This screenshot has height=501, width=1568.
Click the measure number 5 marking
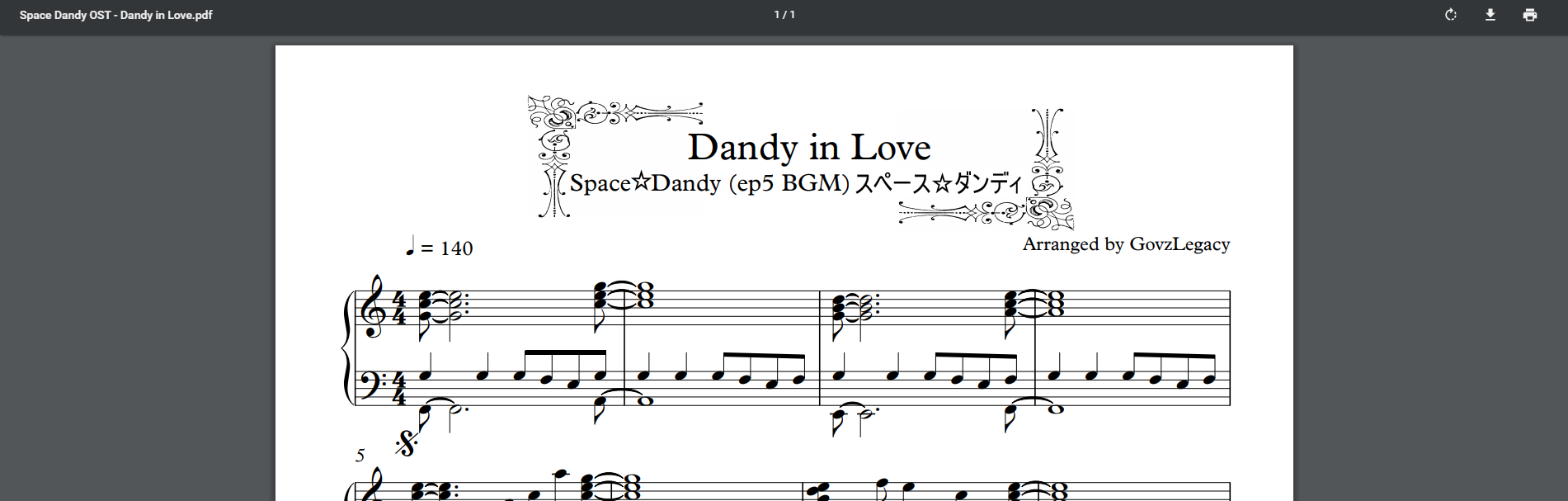pyautogui.click(x=360, y=456)
